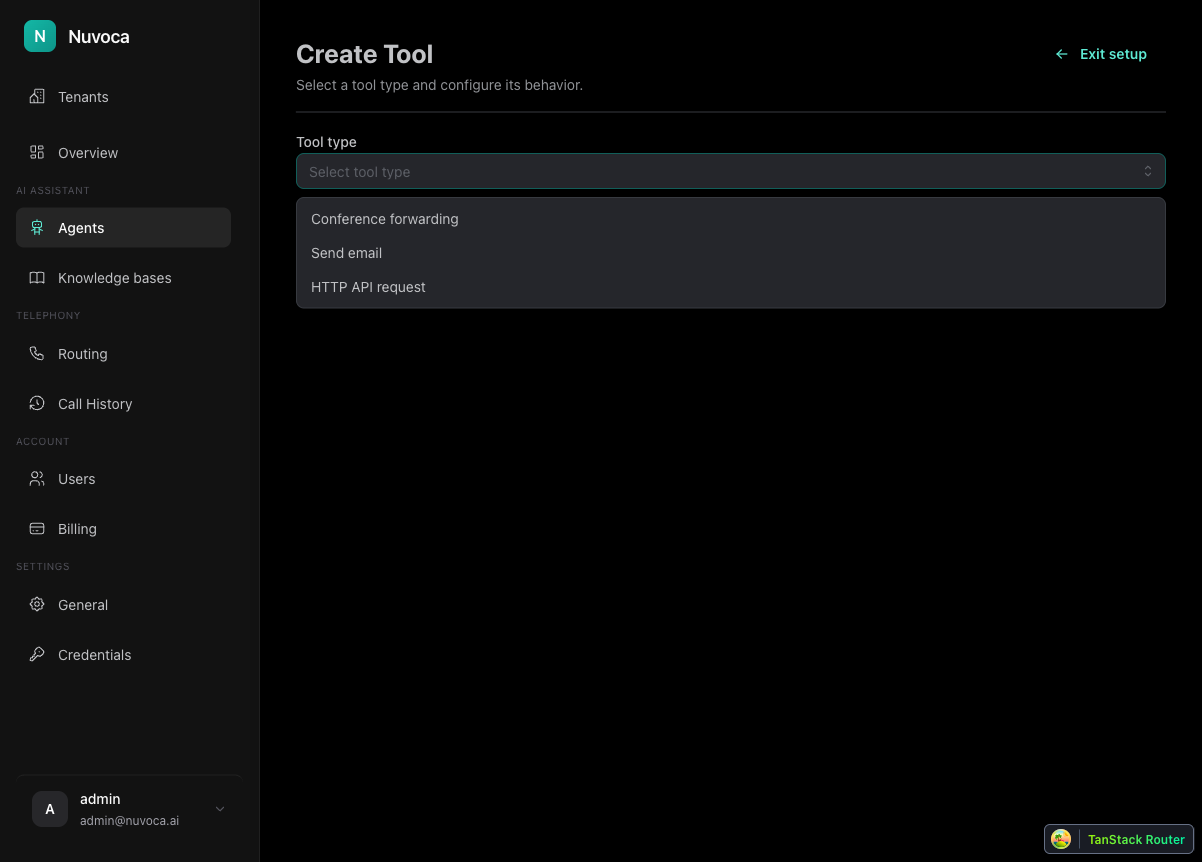The width and height of the screenshot is (1202, 862).
Task: Click the TanStack Router devtools logo
Action: pyautogui.click(x=1061, y=840)
